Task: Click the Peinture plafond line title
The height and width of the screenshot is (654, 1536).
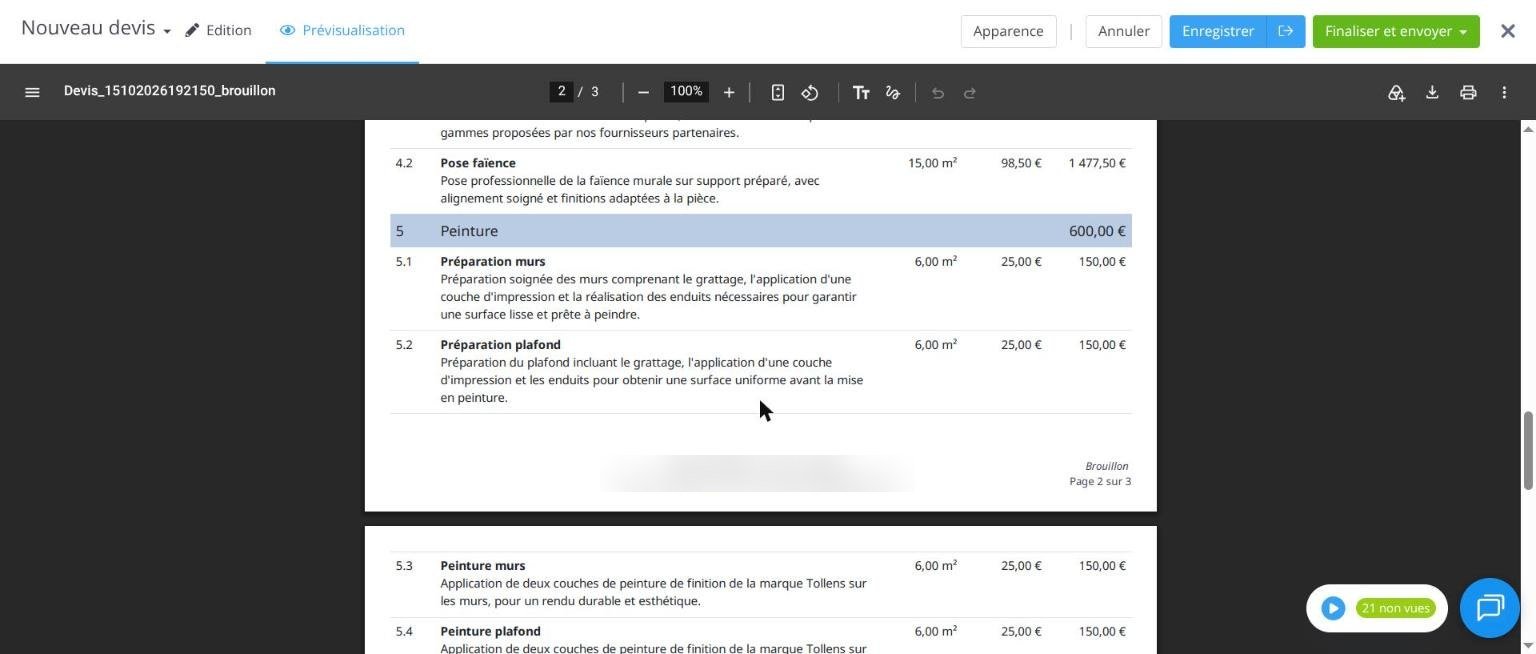Action: (490, 632)
